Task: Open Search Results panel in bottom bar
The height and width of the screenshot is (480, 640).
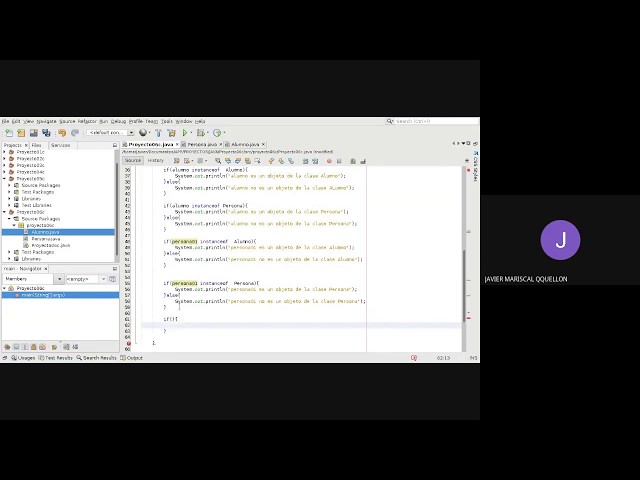Action: tap(96, 358)
